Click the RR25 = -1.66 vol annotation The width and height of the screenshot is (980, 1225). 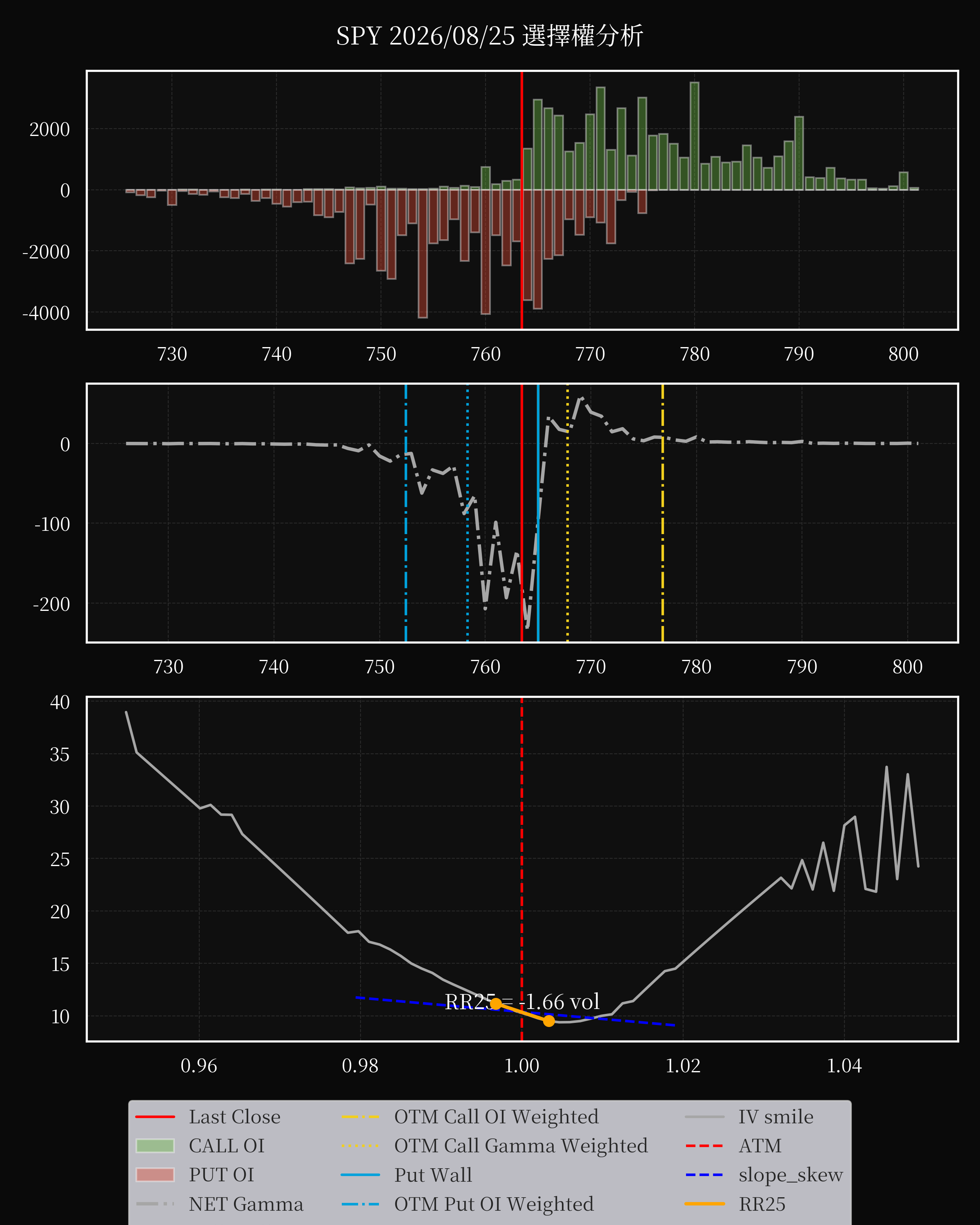click(x=522, y=1002)
